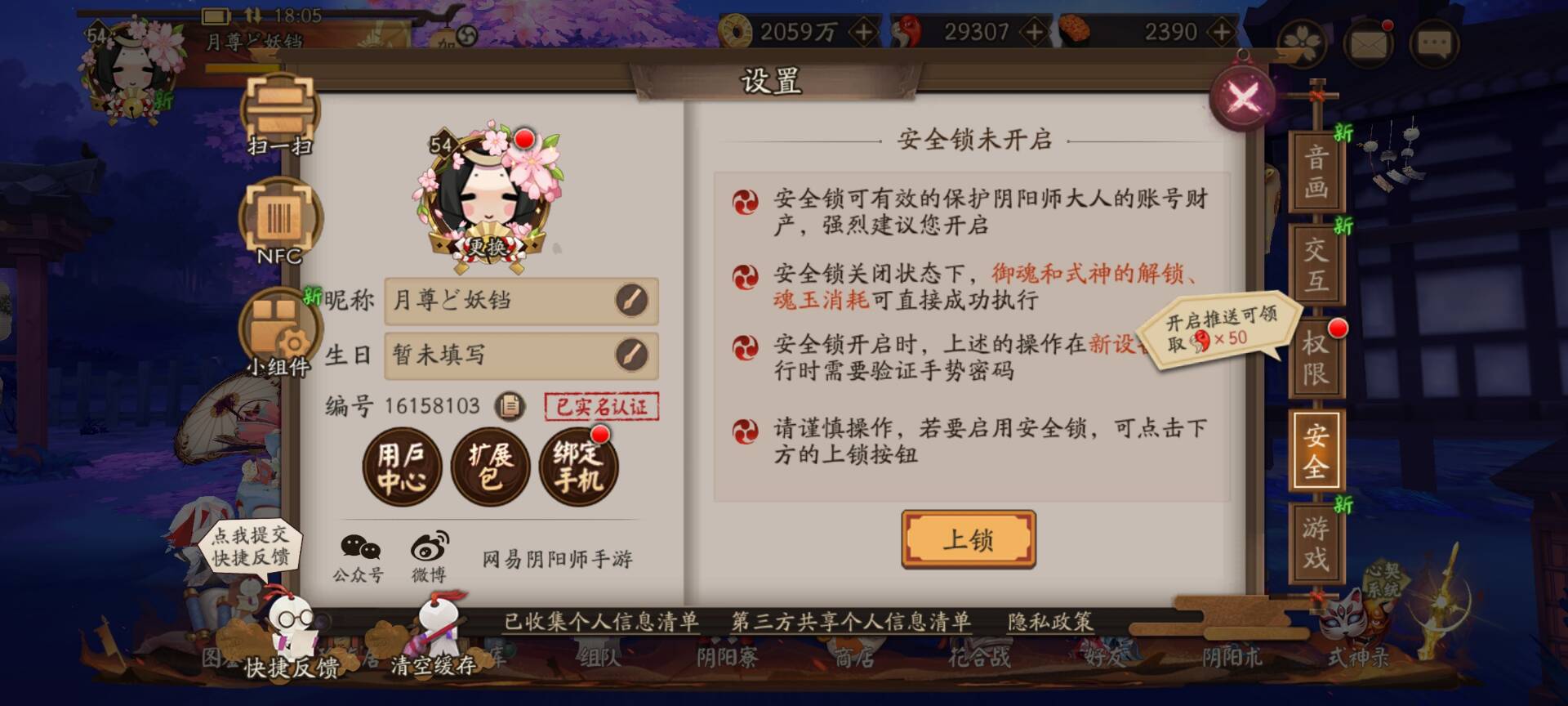Viewport: 1568px width, 706px height.
Task: Click the 绑定手机 button
Action: tap(578, 467)
